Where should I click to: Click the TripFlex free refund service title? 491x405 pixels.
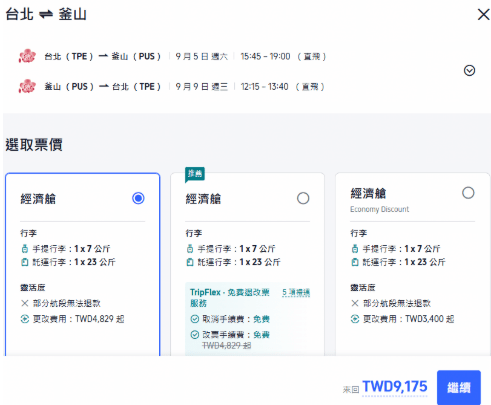(229, 298)
